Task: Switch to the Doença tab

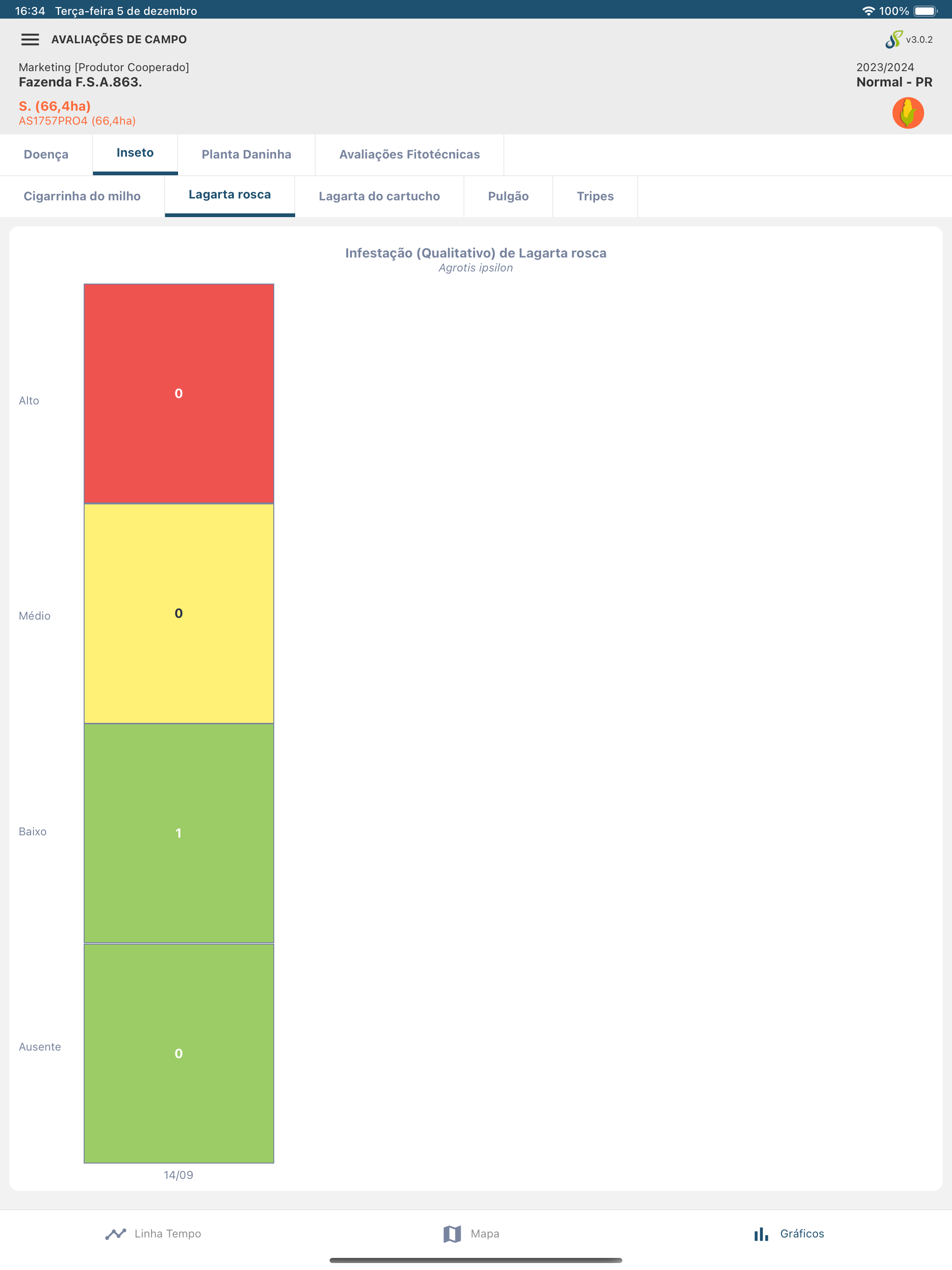Action: pyautogui.click(x=46, y=154)
